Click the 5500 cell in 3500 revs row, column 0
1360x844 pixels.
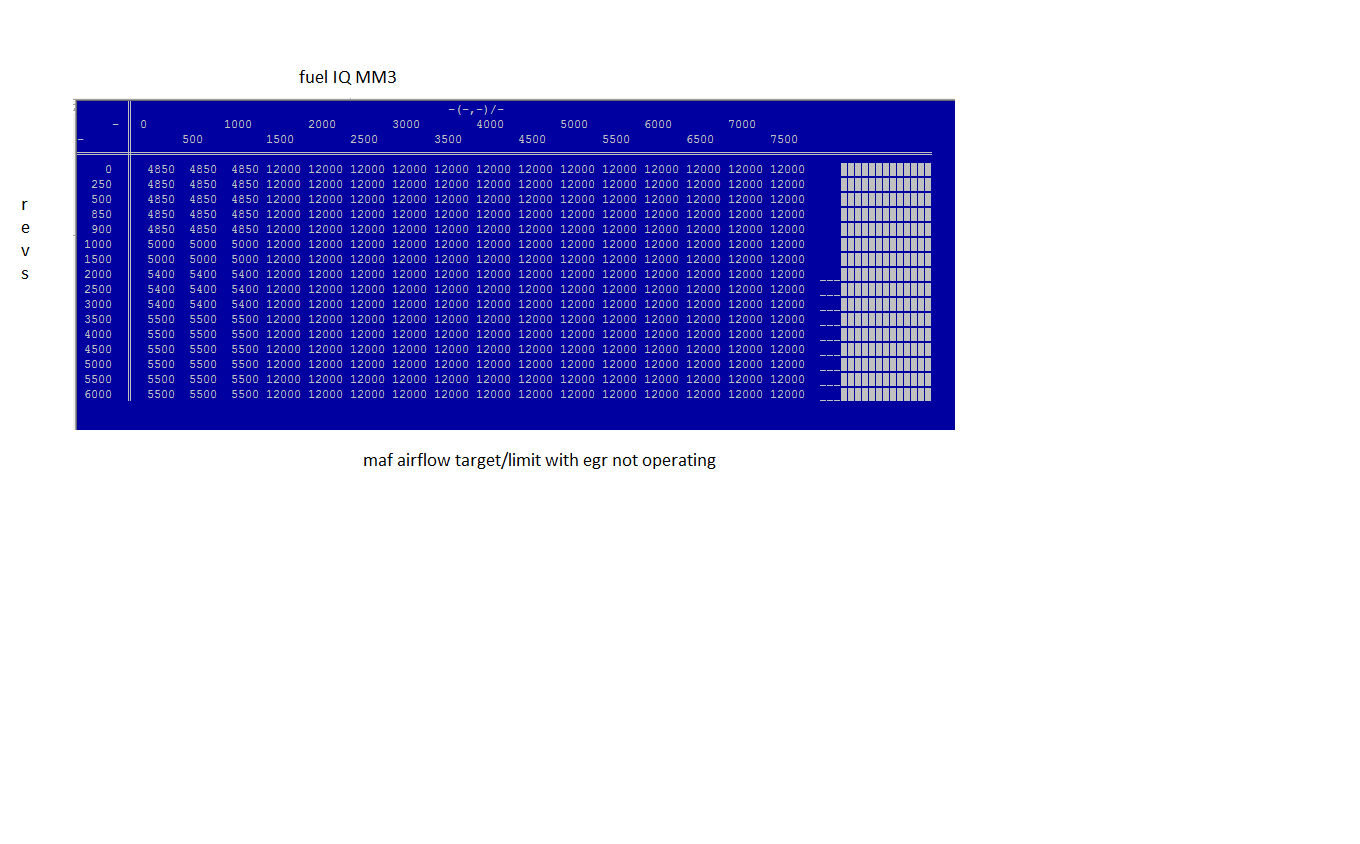point(161,320)
